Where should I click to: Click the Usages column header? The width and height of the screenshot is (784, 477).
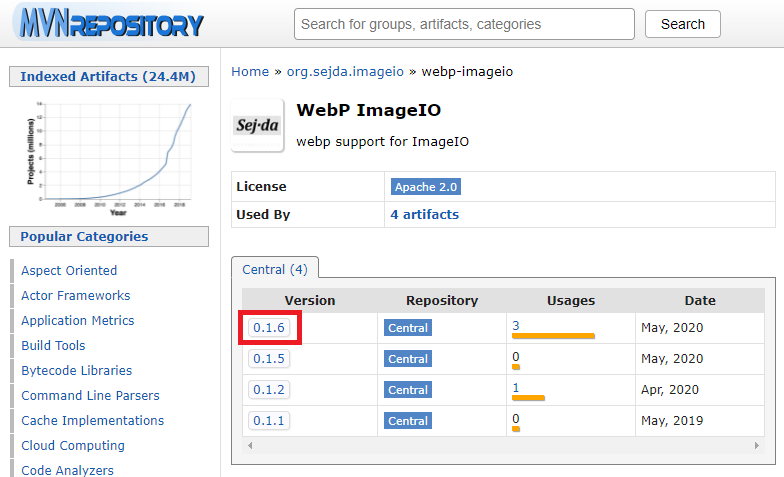coord(571,300)
